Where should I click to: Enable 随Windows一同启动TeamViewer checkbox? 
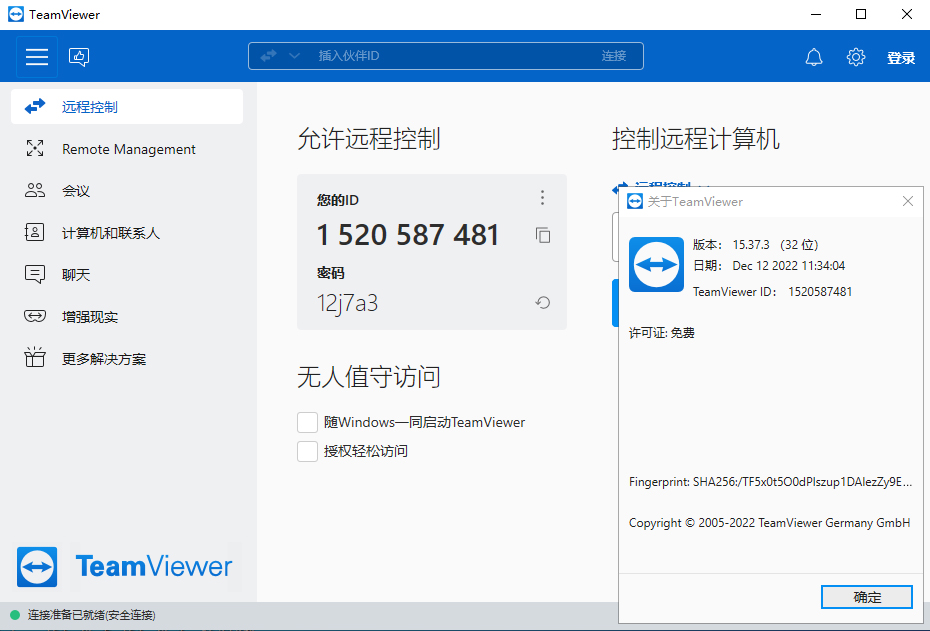pyautogui.click(x=308, y=422)
